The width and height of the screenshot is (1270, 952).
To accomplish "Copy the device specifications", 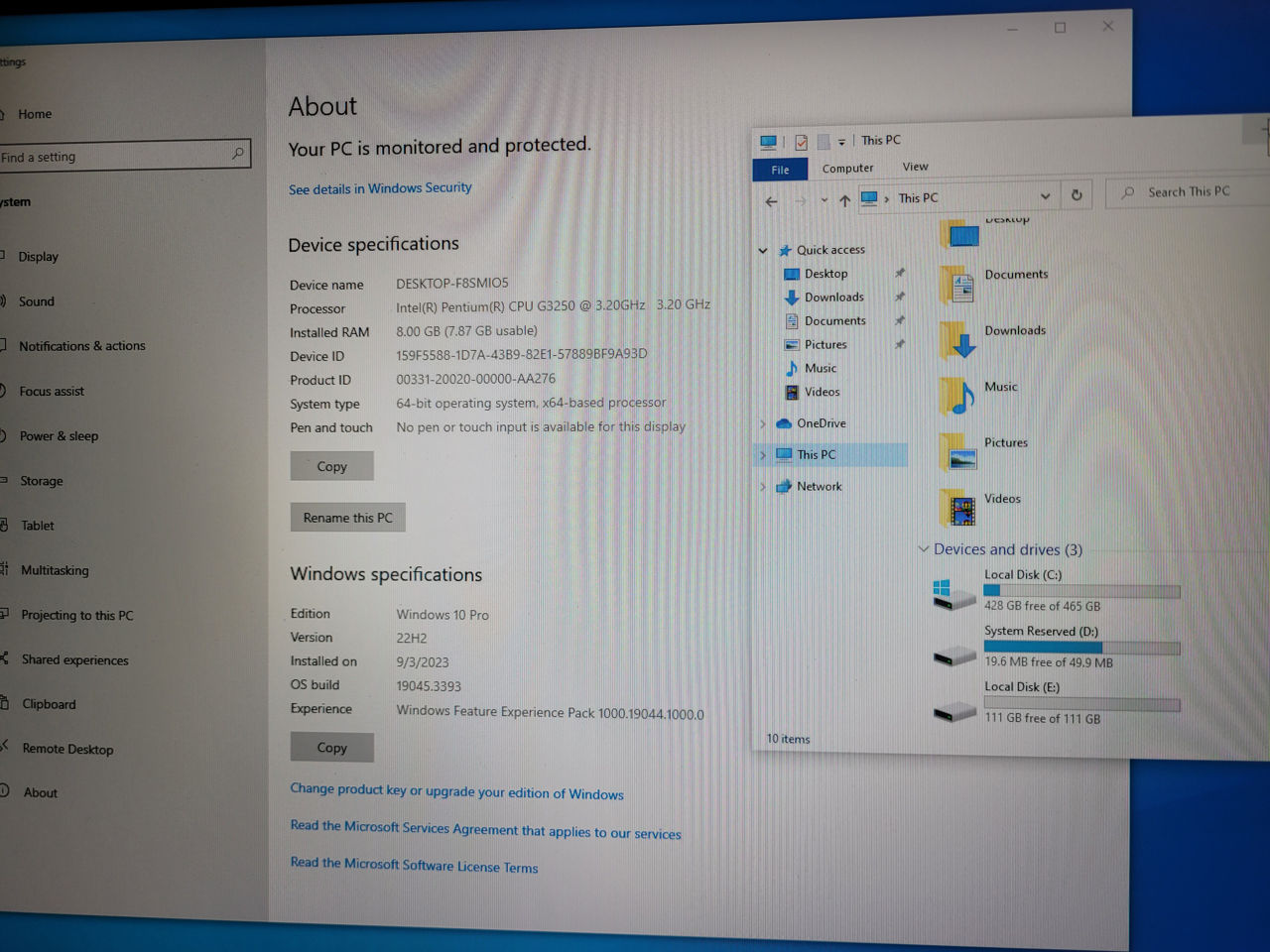I will tap(331, 466).
